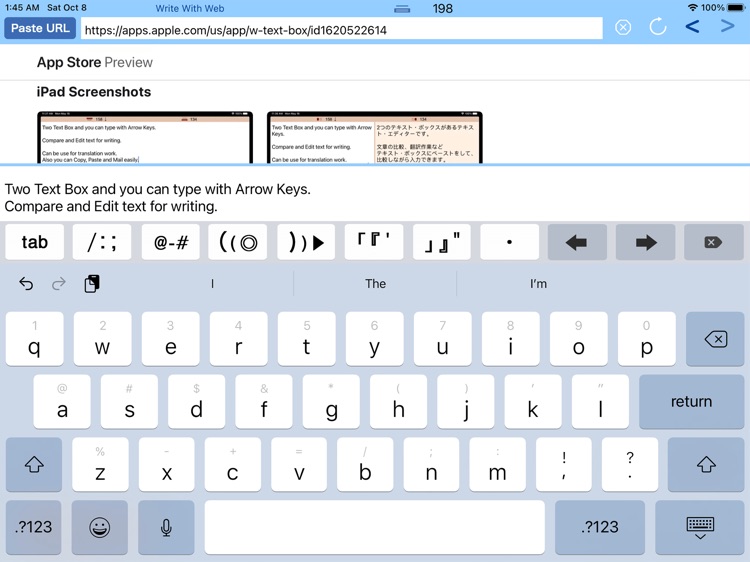Tap the h key
This screenshot has width=750, height=562.
pos(398,402)
